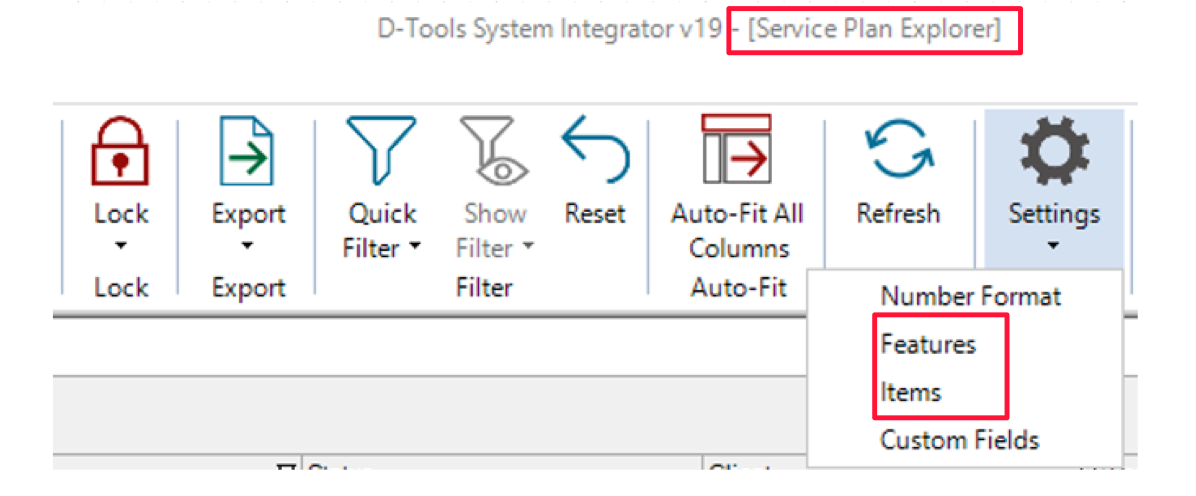The height and width of the screenshot is (496, 1196).
Task: Click the Export document arrow icon
Action: click(247, 150)
